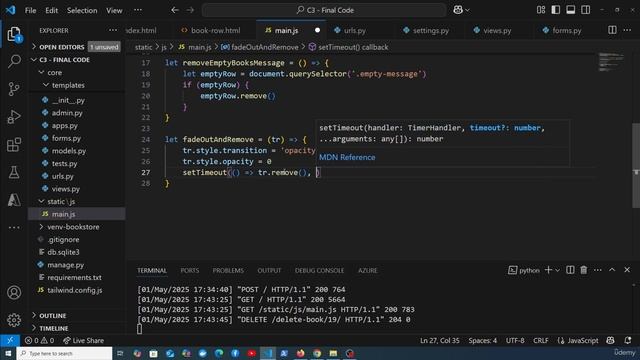The width and height of the screenshot is (640, 360).
Task: Toggle primary side bar visibility
Action: pos(556,10)
